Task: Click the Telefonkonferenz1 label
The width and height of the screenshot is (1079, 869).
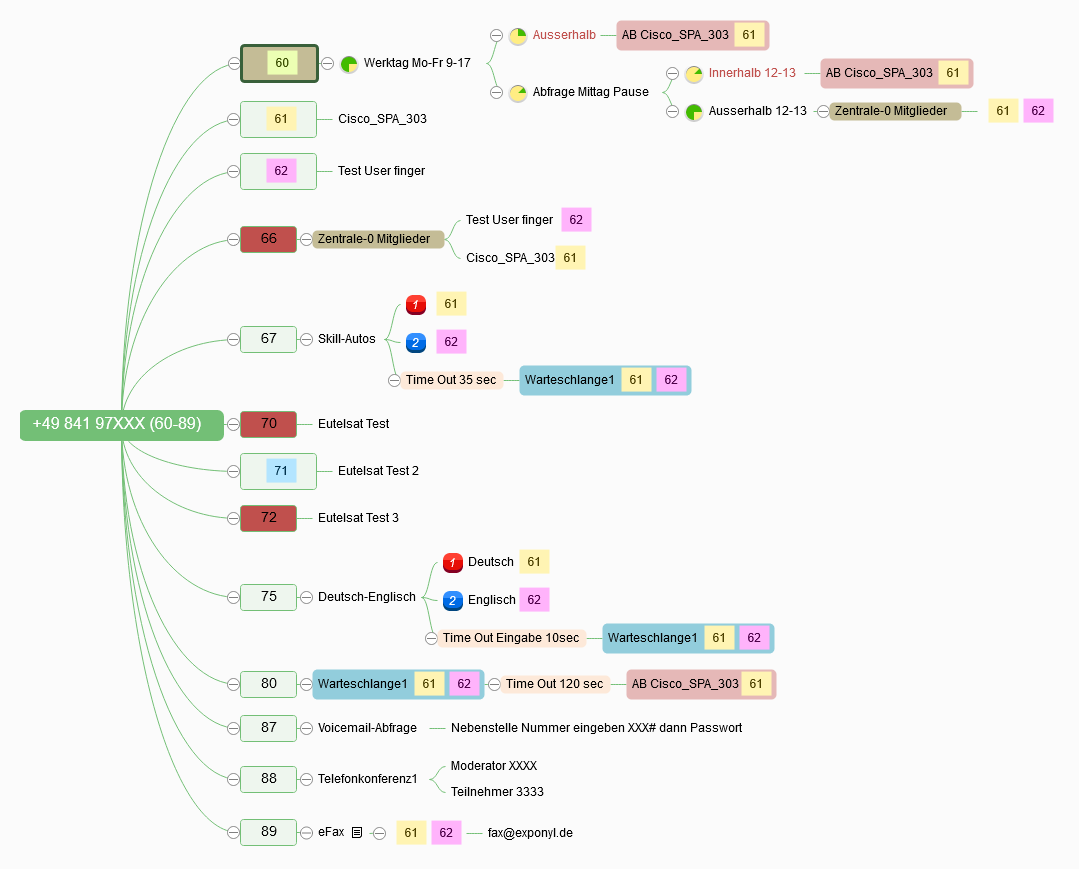Action: tap(367, 780)
